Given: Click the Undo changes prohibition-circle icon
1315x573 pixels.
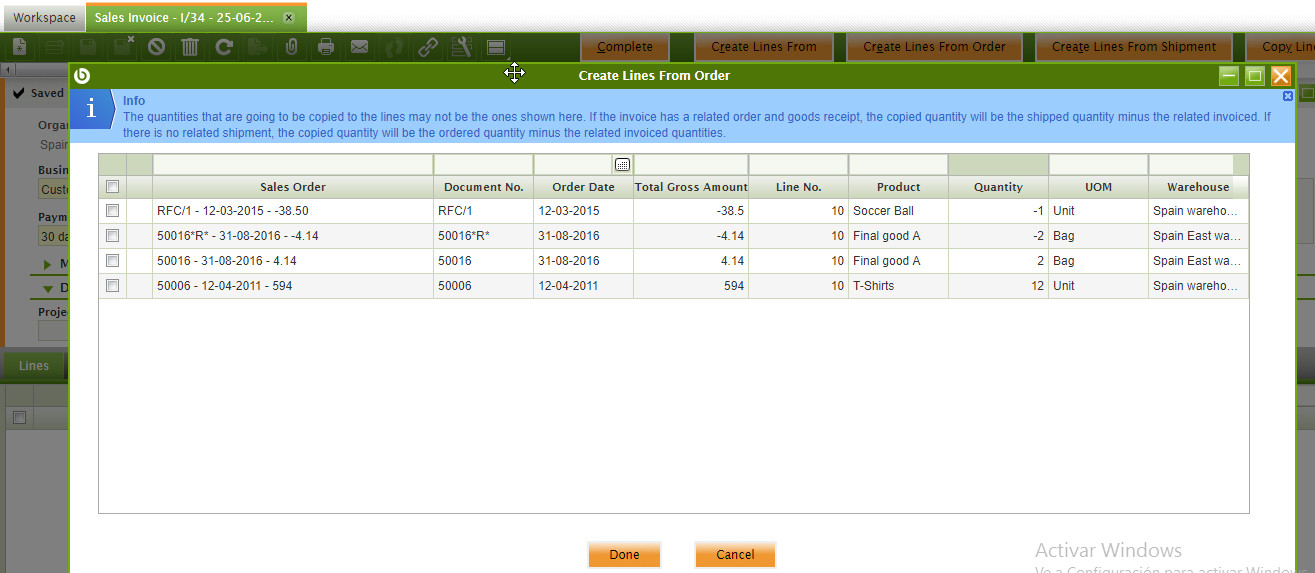Looking at the screenshot, I should (156, 47).
